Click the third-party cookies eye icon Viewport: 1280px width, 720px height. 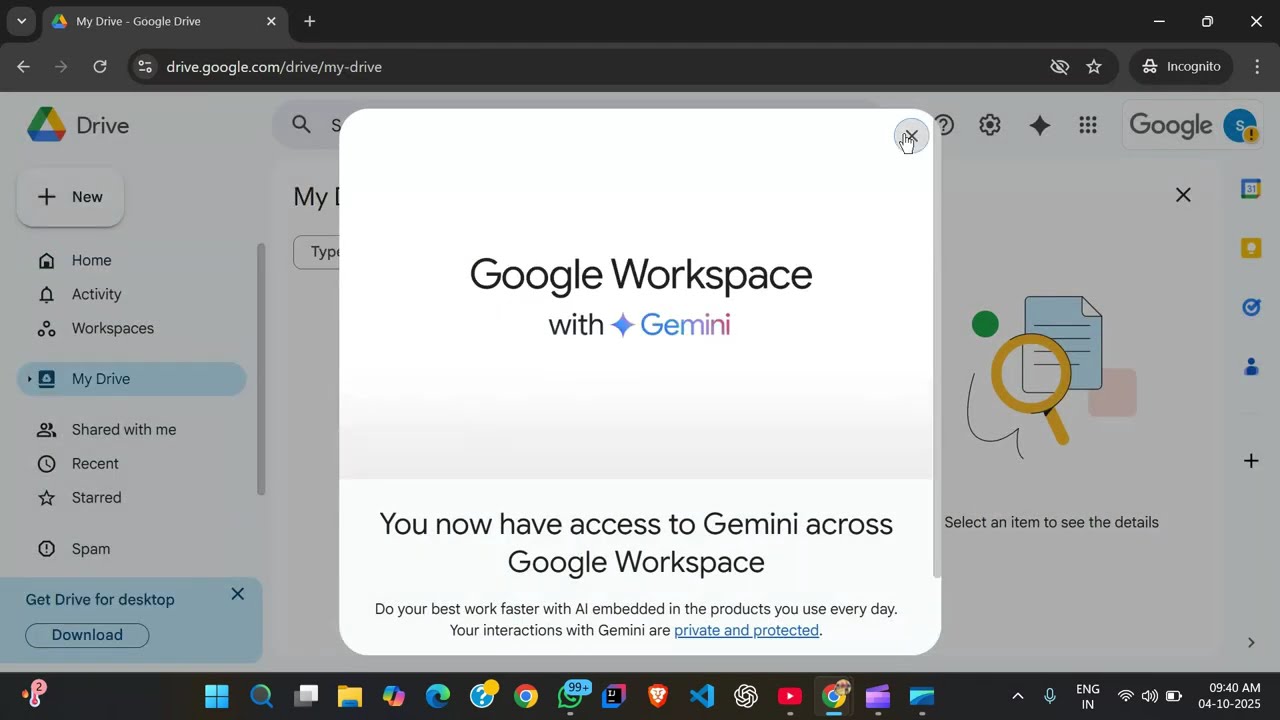(x=1060, y=67)
